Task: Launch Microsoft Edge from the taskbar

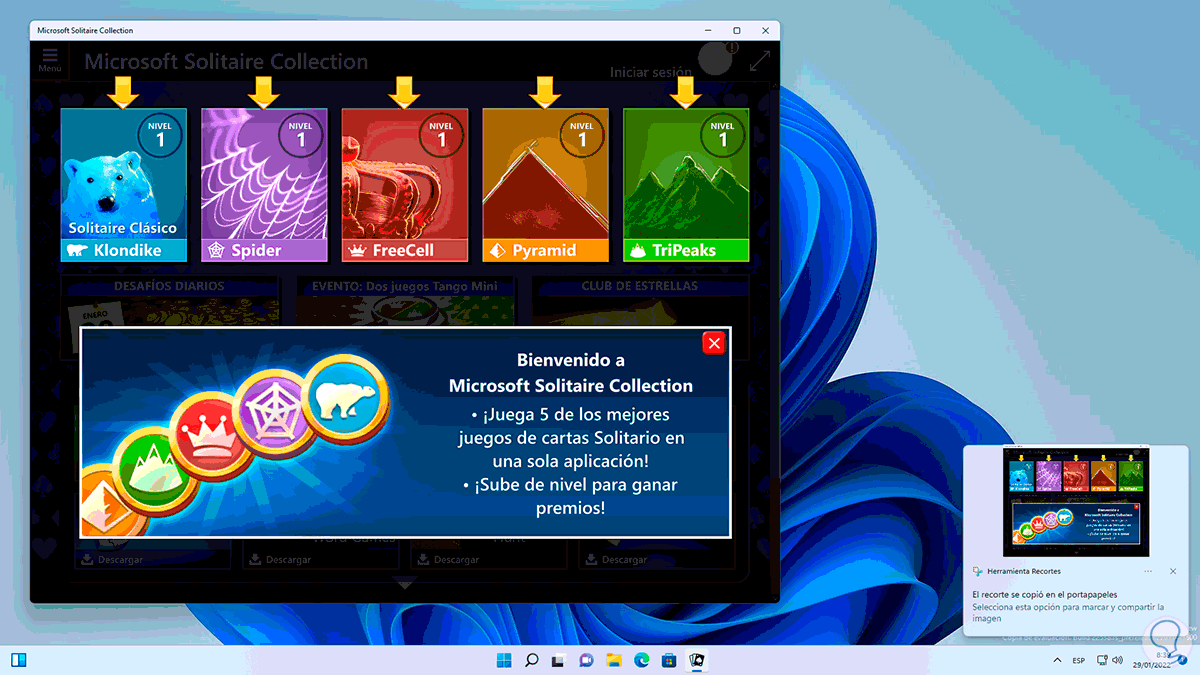Action: point(642,660)
